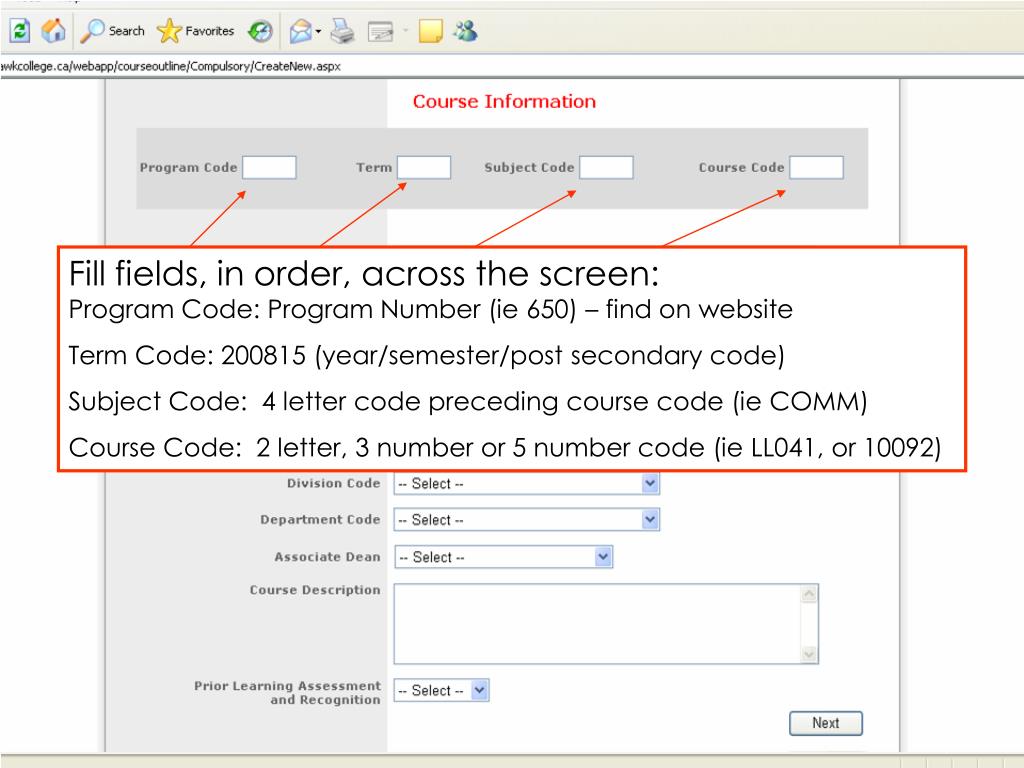This screenshot has height=768, width=1024.
Task: Open the Favorites star button
Action: click(195, 30)
